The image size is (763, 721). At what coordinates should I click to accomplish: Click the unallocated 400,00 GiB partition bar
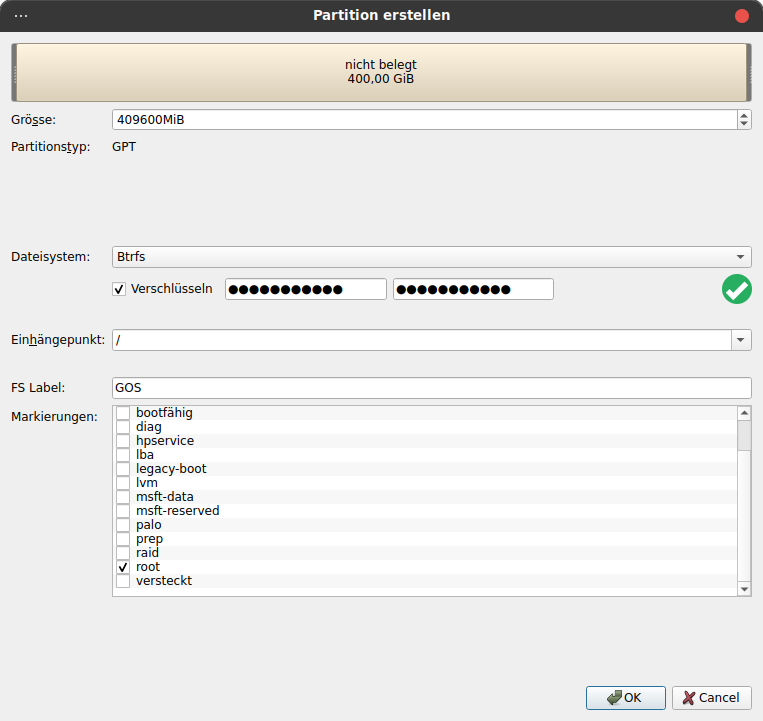(381, 72)
